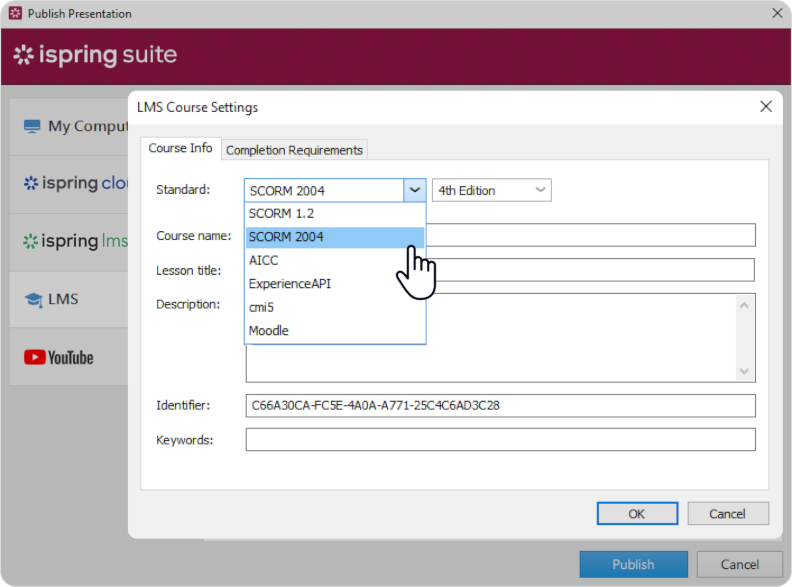Click the iSpring Cloud asterisk icon
The image size is (792, 587).
coord(31,183)
